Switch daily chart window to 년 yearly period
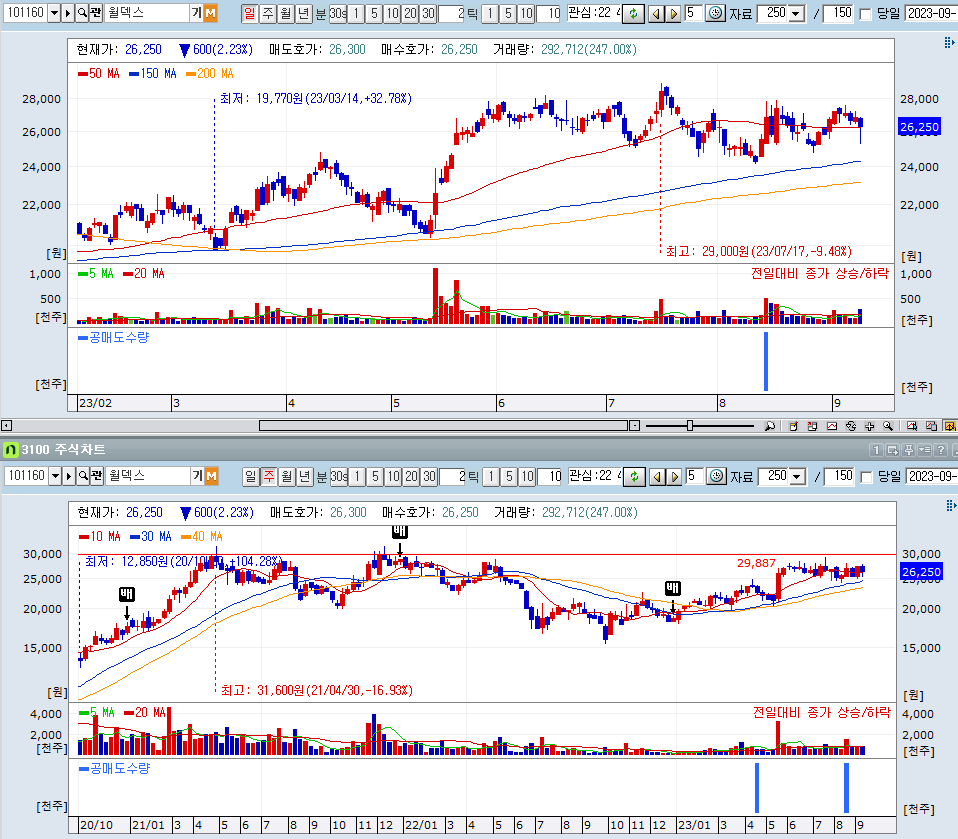 pos(304,13)
